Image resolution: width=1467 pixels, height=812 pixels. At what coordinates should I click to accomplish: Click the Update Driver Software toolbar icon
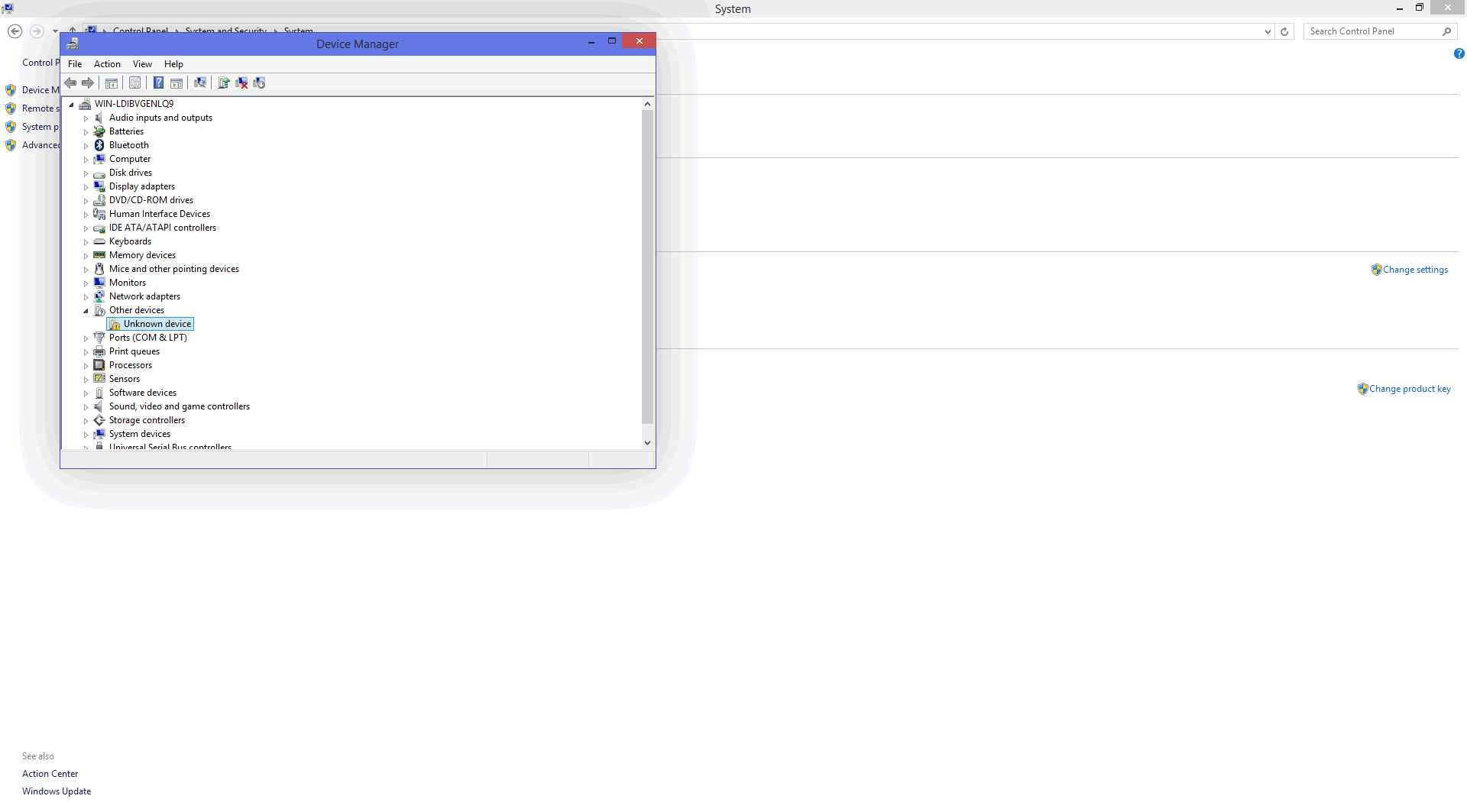(x=224, y=83)
